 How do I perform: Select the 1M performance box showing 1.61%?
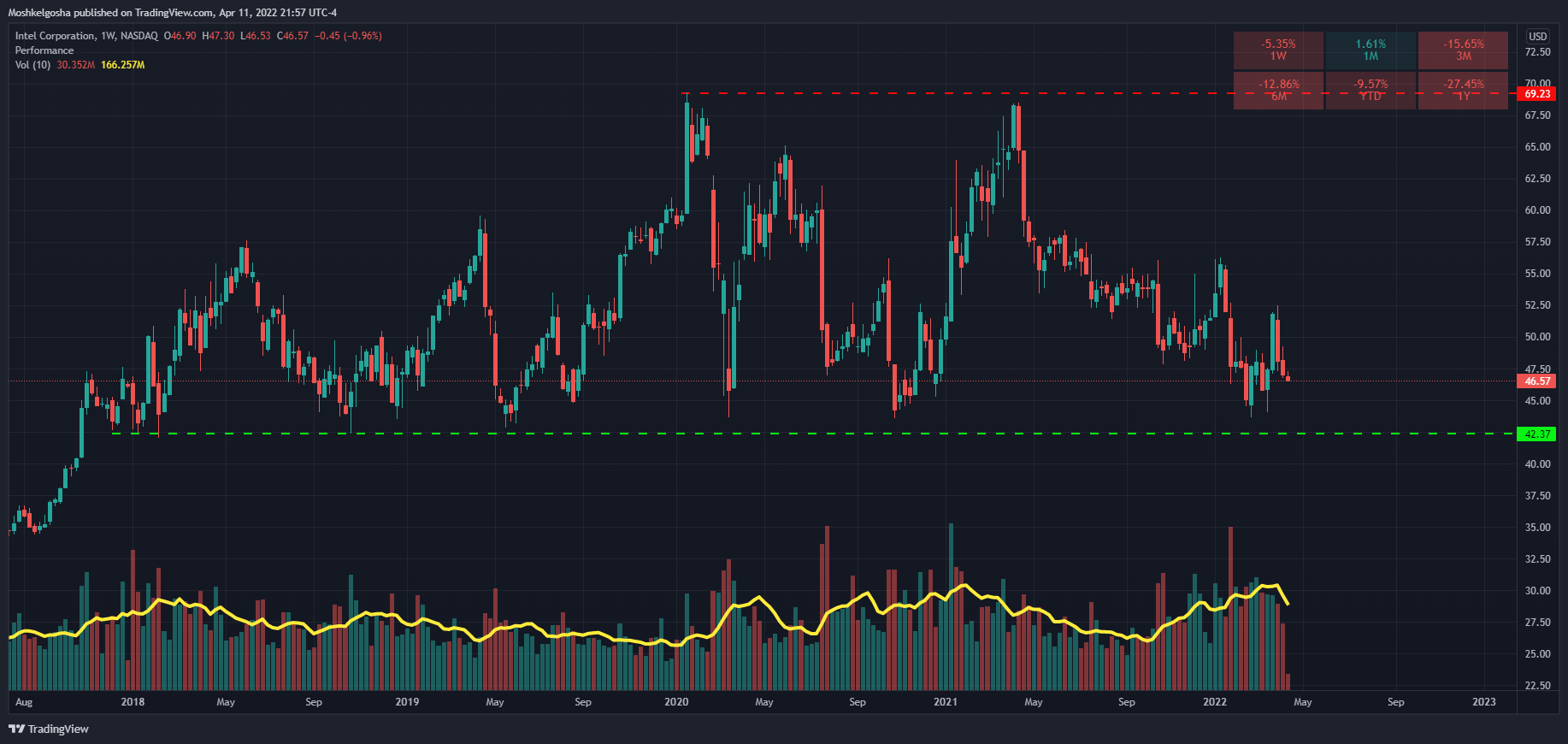coord(1371,50)
